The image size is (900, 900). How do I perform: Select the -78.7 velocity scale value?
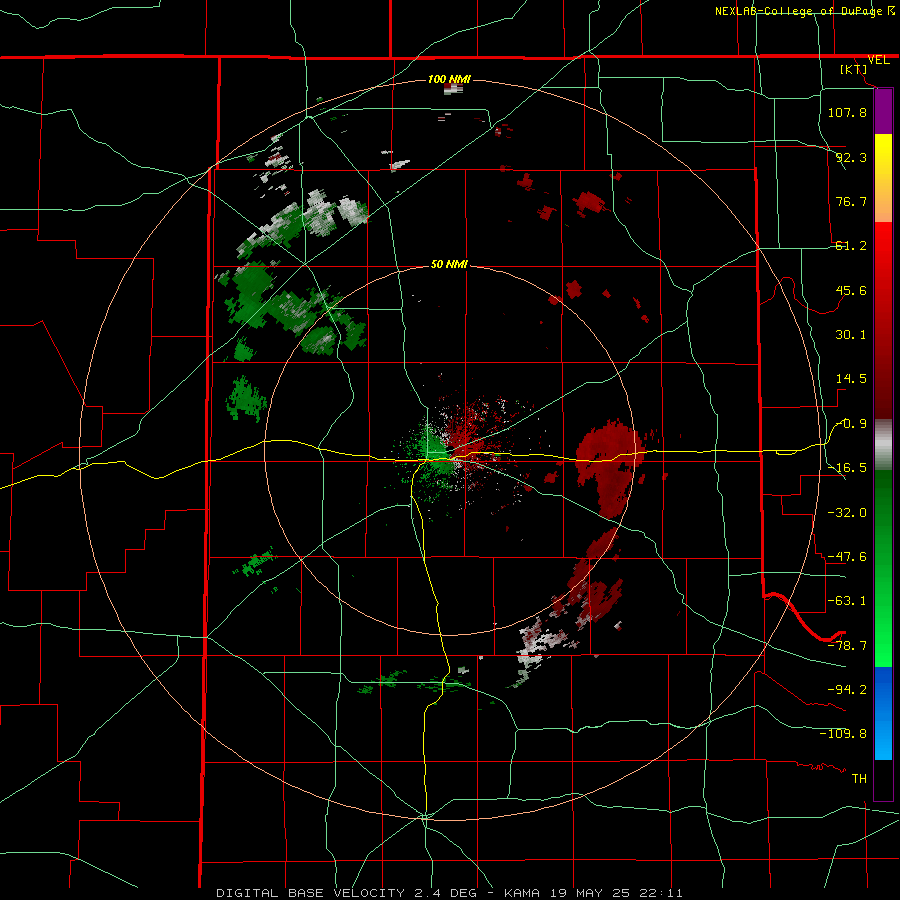(x=847, y=646)
